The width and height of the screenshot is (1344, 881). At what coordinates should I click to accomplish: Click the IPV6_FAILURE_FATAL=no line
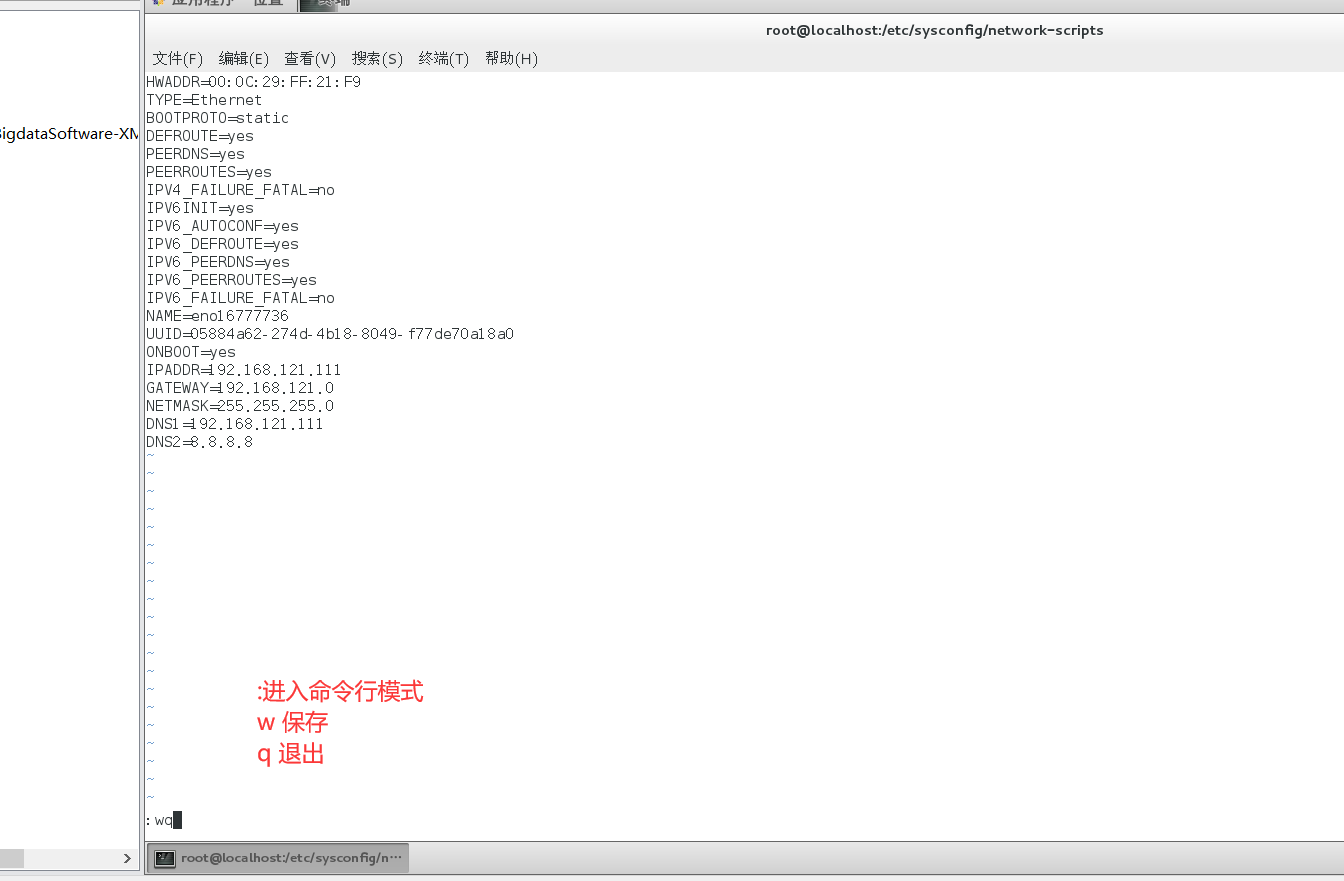pyautogui.click(x=240, y=298)
